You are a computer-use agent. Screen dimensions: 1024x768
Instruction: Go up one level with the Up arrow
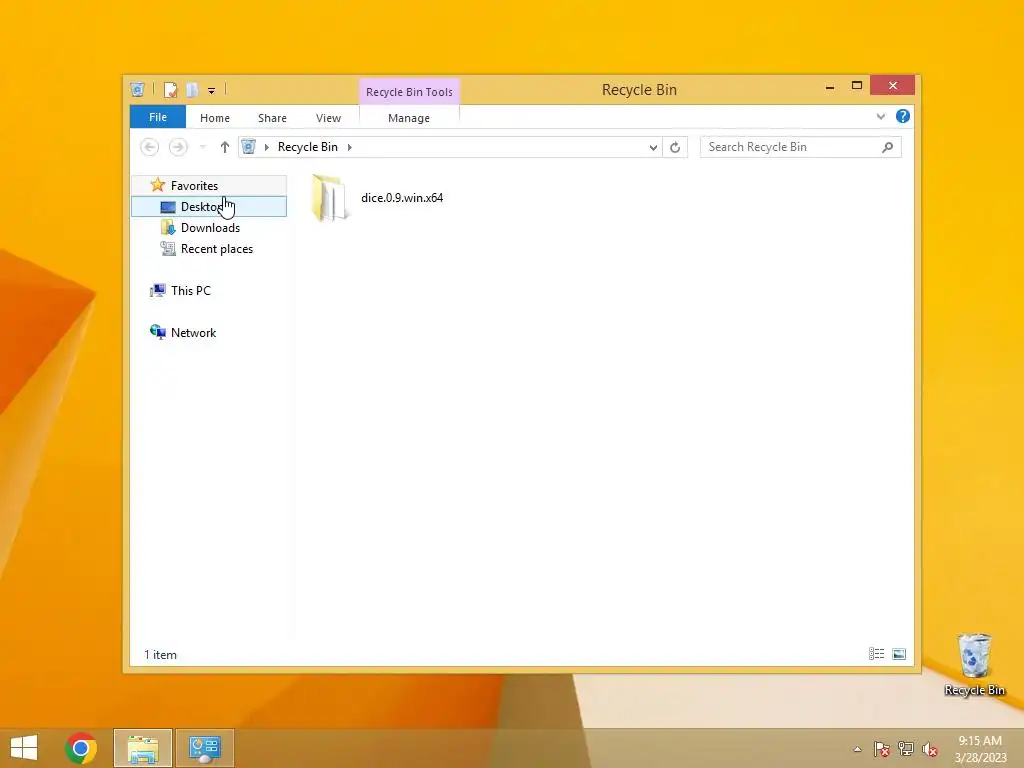tap(225, 147)
